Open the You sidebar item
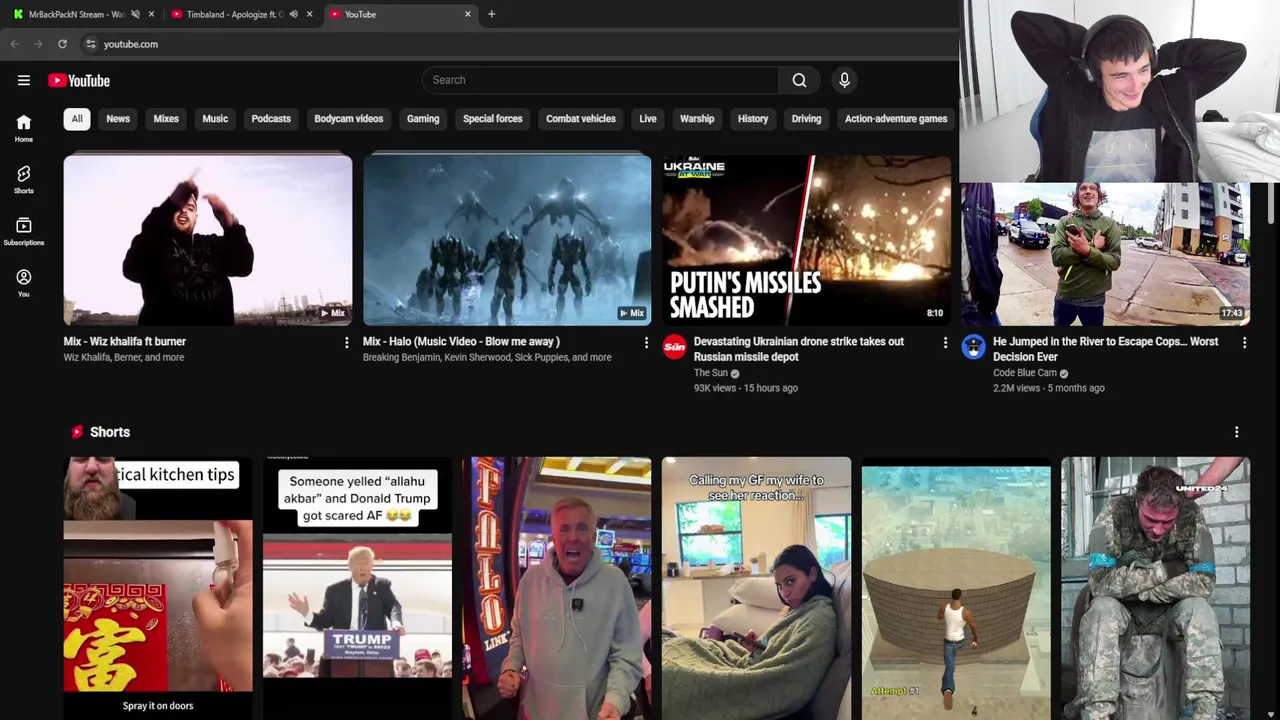Viewport: 1280px width, 720px height. [24, 283]
